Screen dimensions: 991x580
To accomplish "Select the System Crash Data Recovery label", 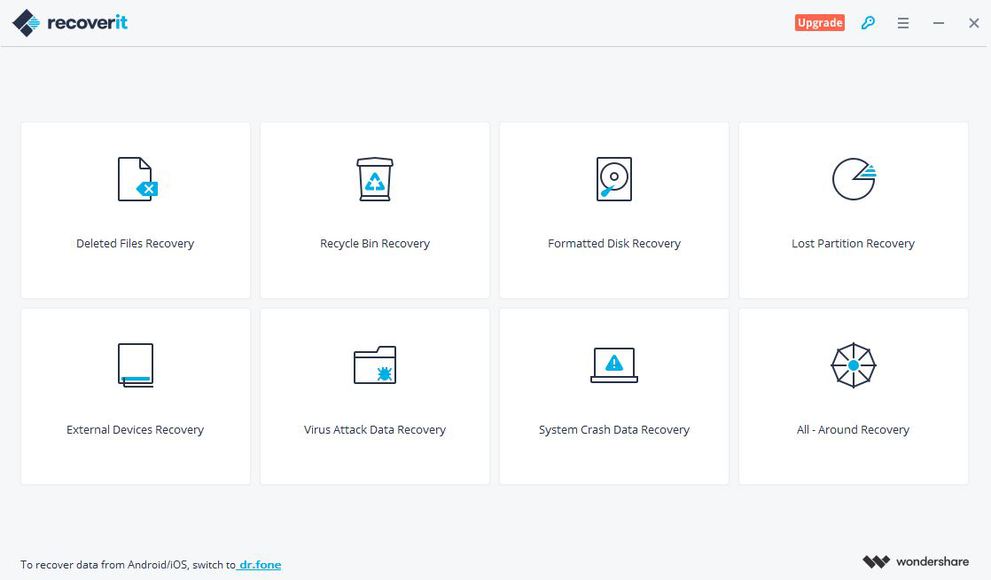I will pos(614,430).
